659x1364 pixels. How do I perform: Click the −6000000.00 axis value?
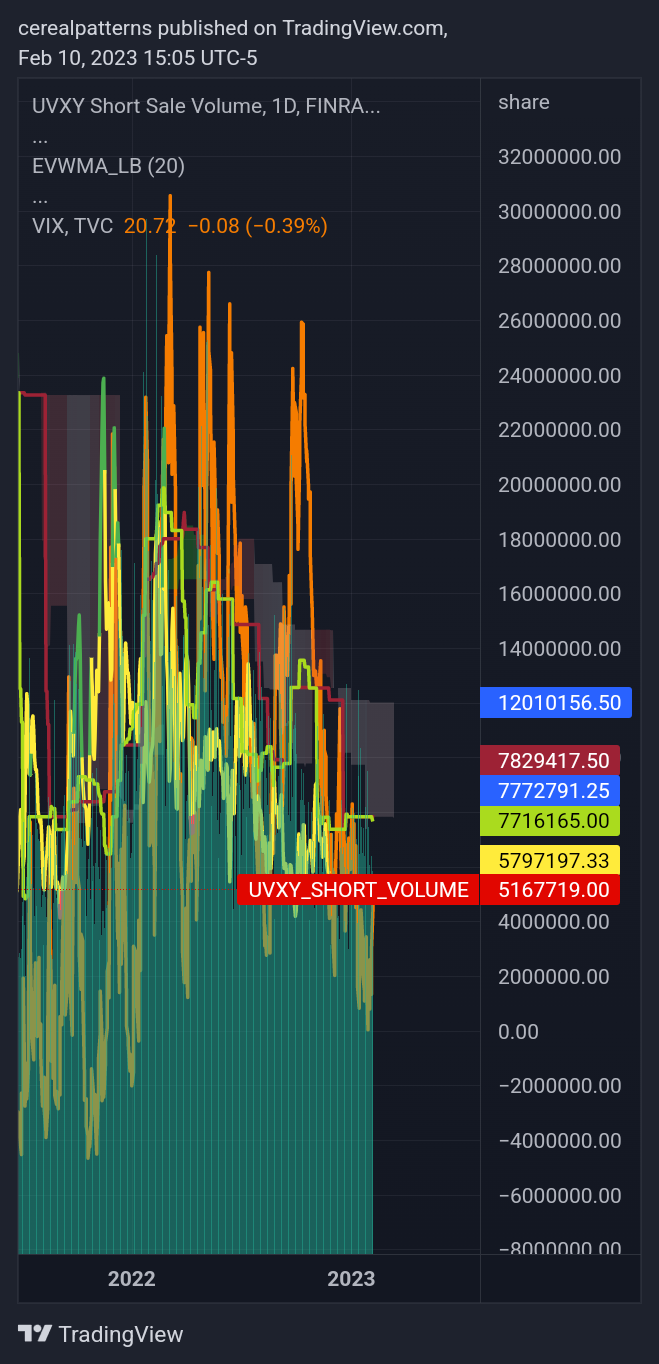pos(560,1196)
